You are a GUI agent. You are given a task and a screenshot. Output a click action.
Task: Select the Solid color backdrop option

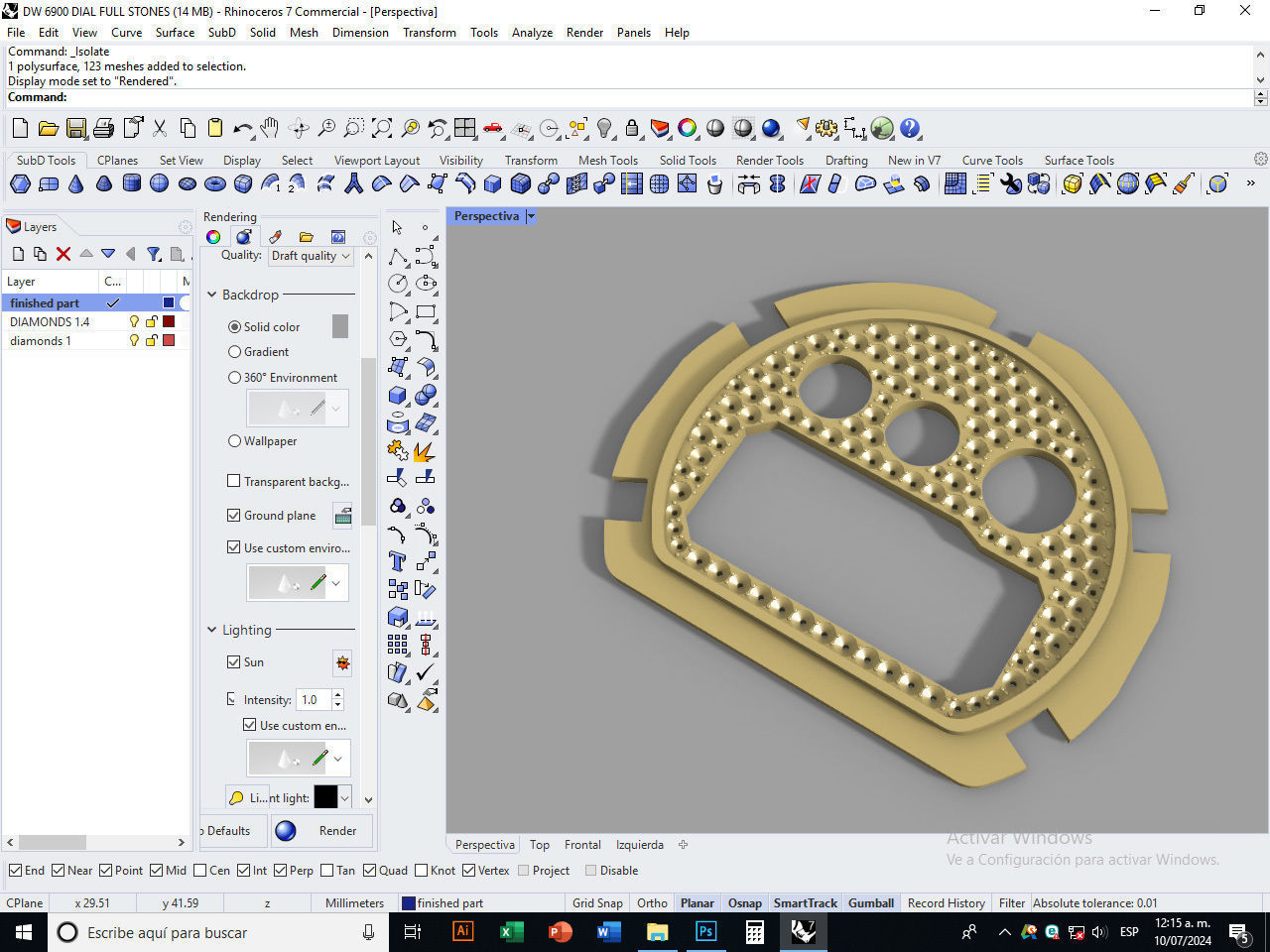234,326
